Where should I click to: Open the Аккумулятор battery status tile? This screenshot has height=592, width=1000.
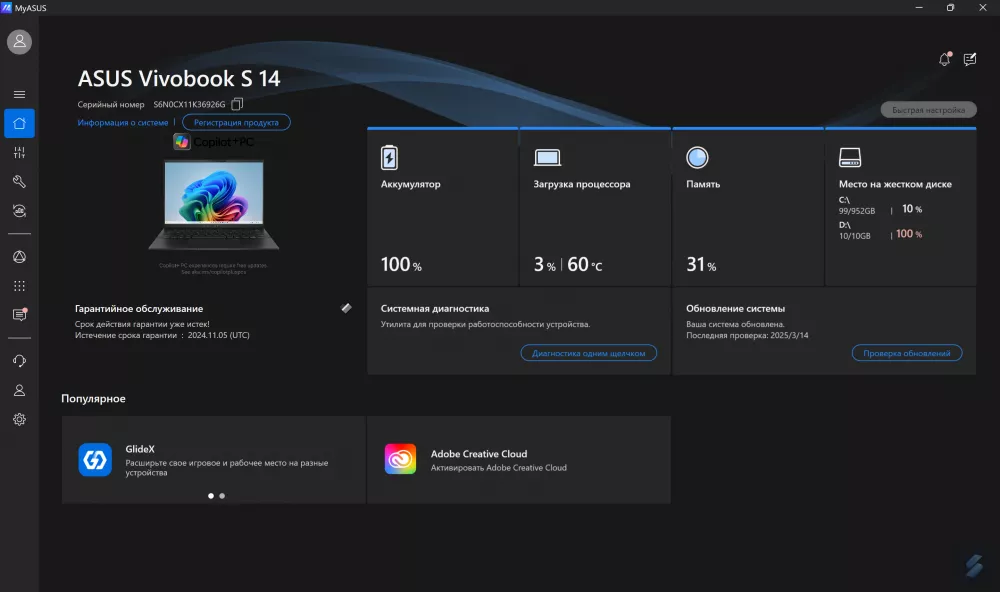point(443,207)
